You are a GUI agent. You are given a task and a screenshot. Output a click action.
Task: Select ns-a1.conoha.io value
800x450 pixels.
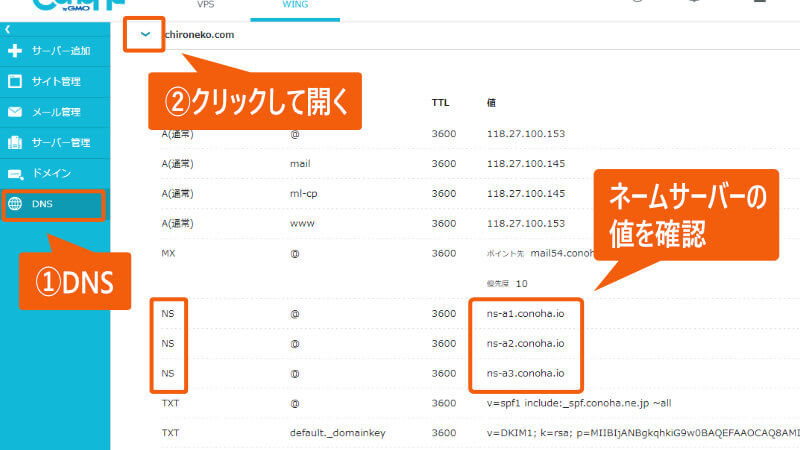526,314
